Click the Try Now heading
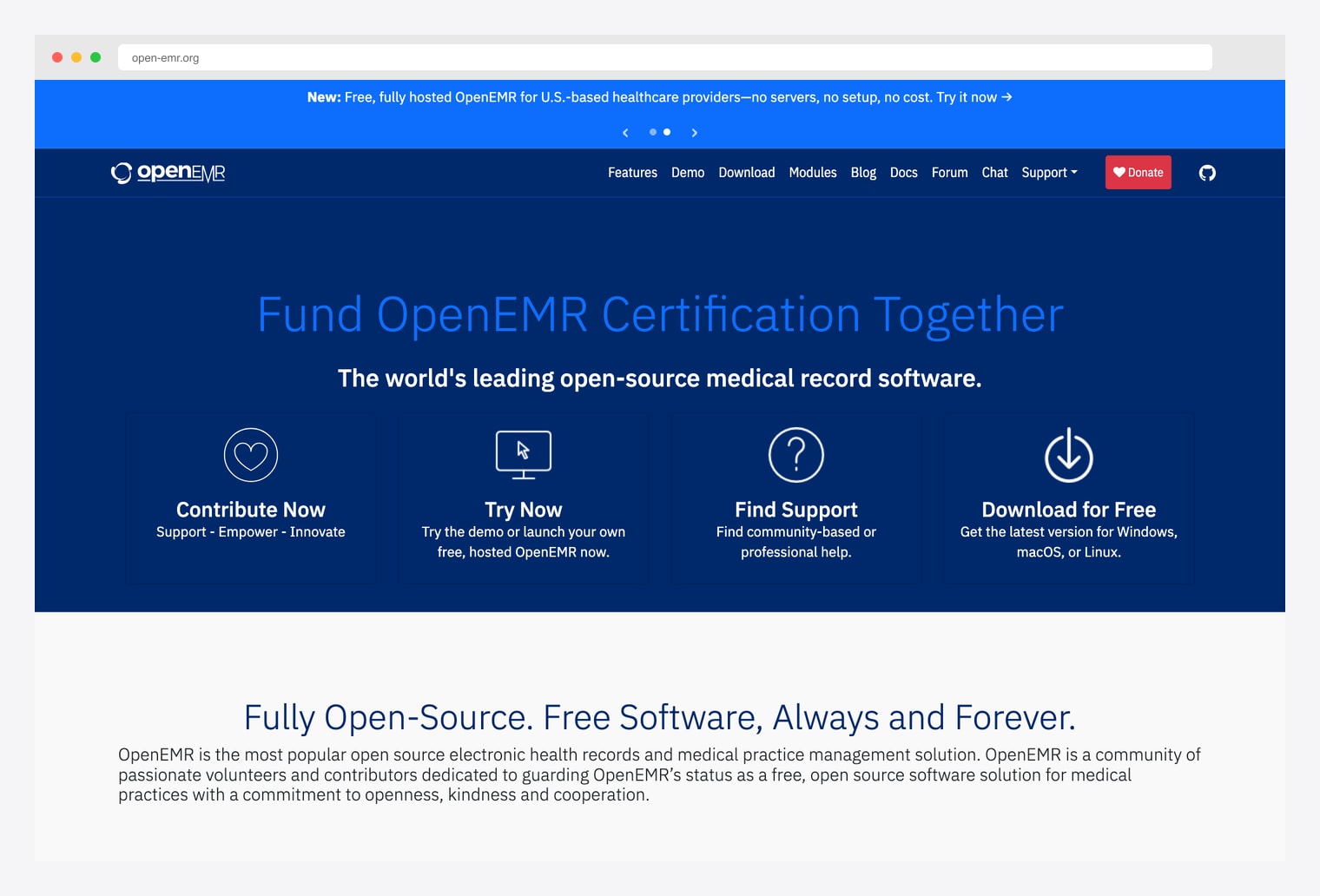The height and width of the screenshot is (896, 1320). [524, 510]
